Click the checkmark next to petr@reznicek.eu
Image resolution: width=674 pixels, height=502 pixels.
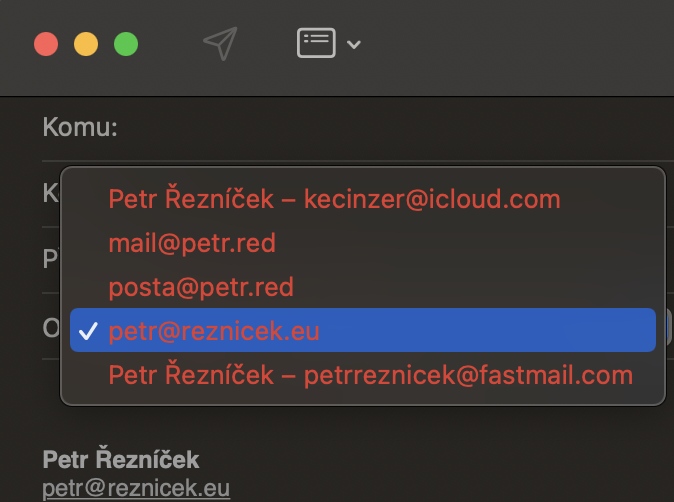pyautogui.click(x=88, y=332)
